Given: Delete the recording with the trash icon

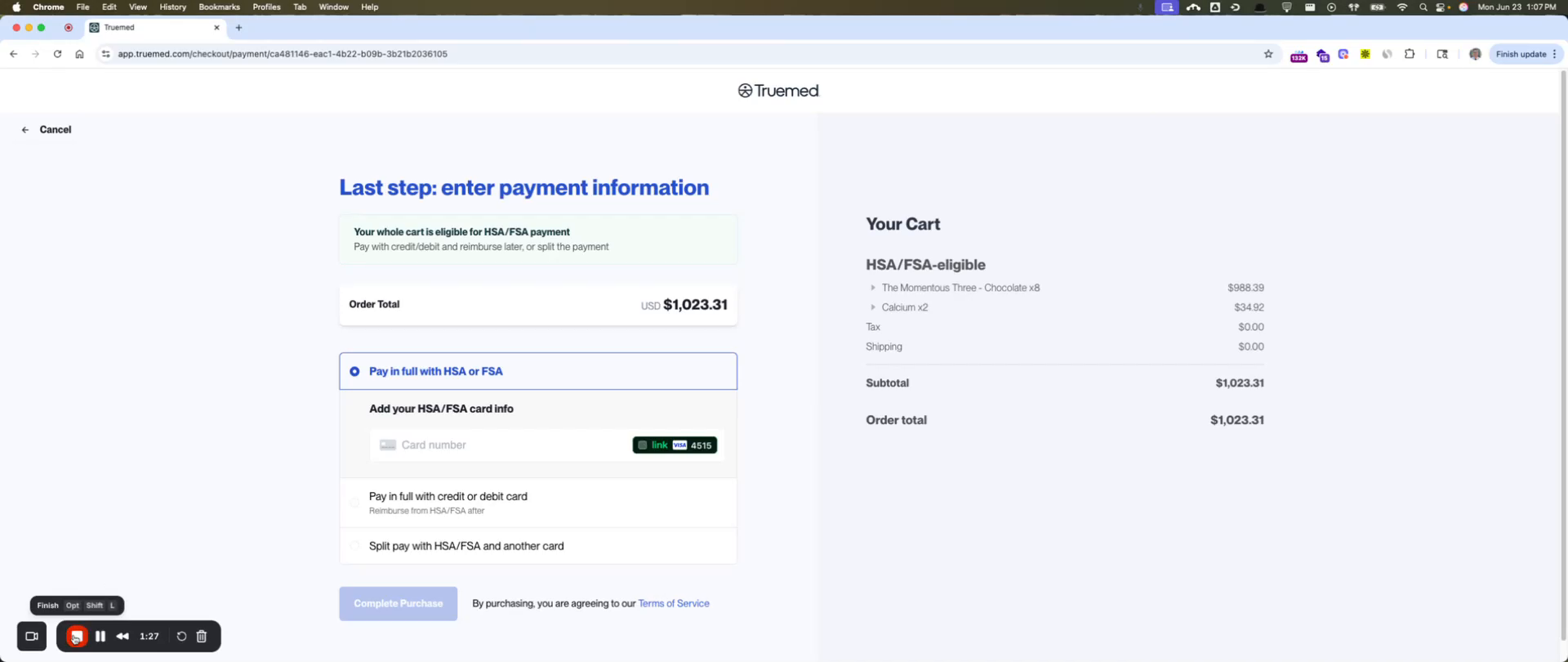Looking at the screenshot, I should (x=202, y=636).
